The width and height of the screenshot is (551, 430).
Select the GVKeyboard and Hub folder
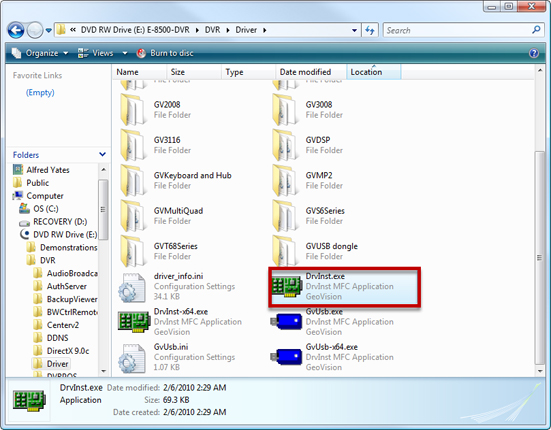click(176, 181)
